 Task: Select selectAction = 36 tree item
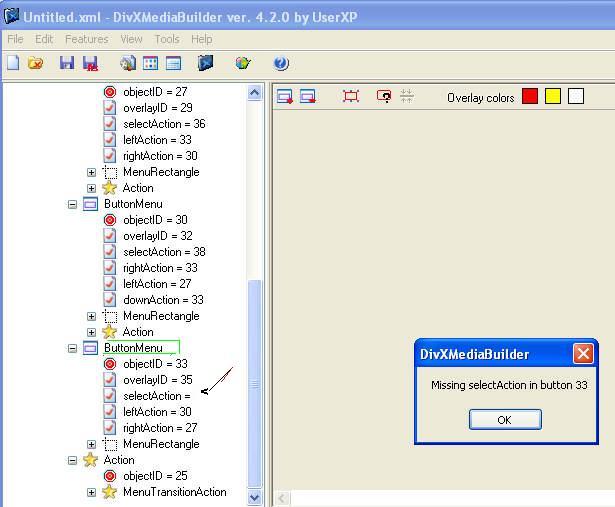tap(164, 124)
